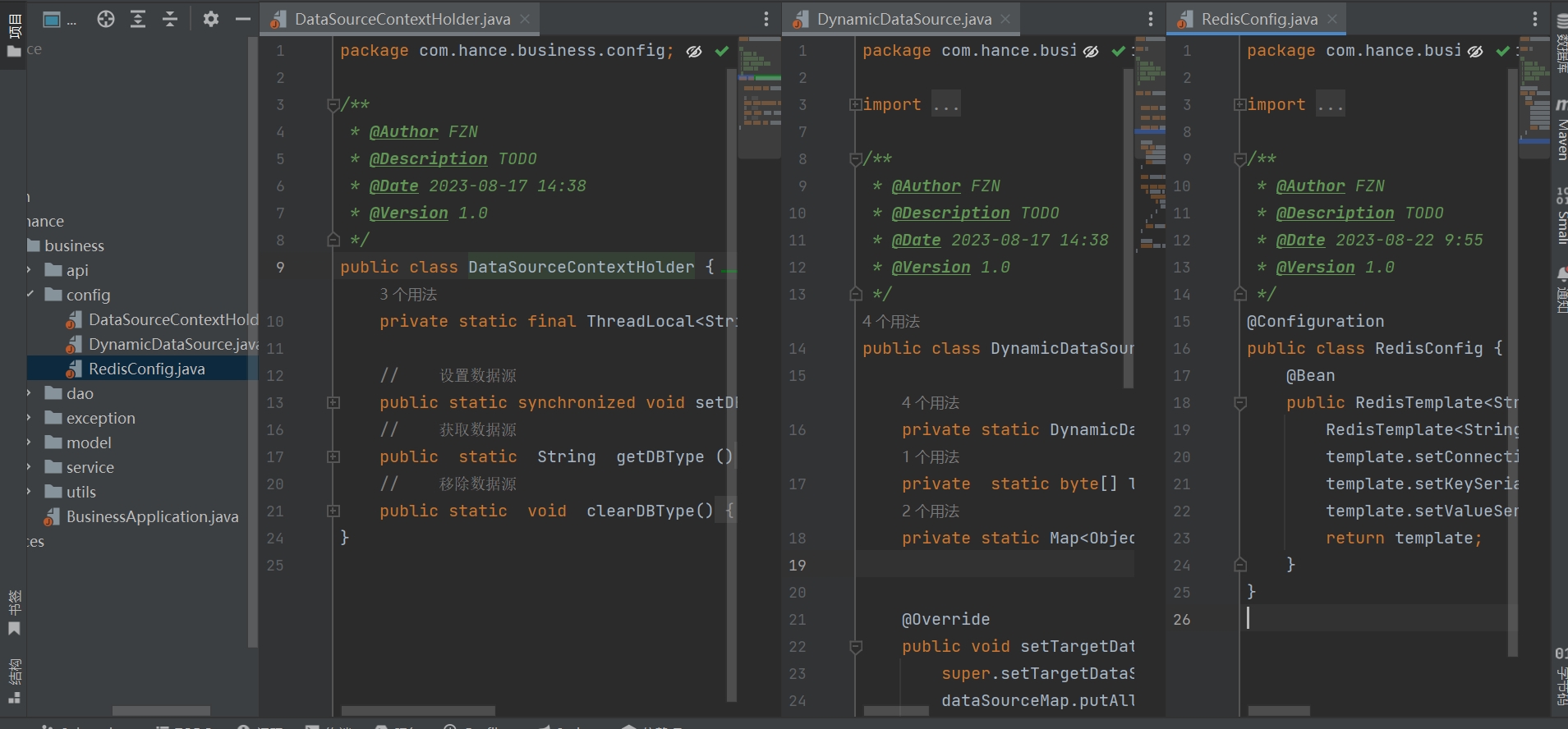Open the project view selector dropdown
This screenshot has width=1568, height=729.
click(x=59, y=19)
